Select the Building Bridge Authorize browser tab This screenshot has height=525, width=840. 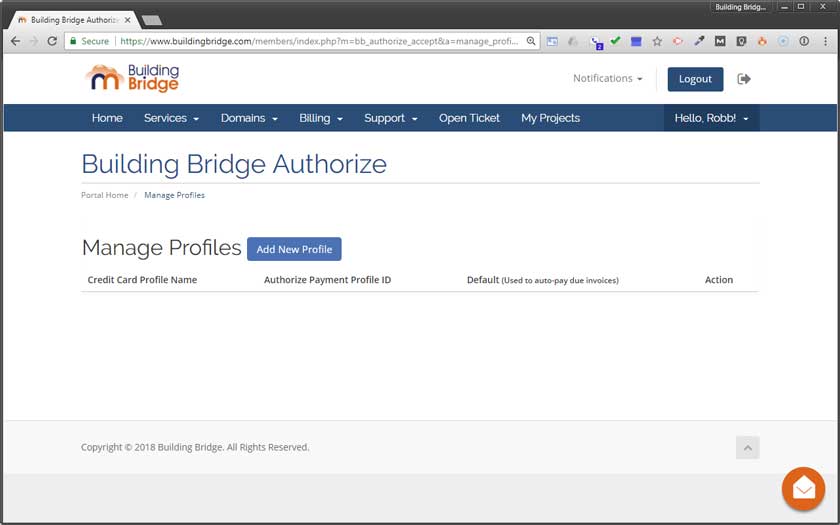pos(74,20)
